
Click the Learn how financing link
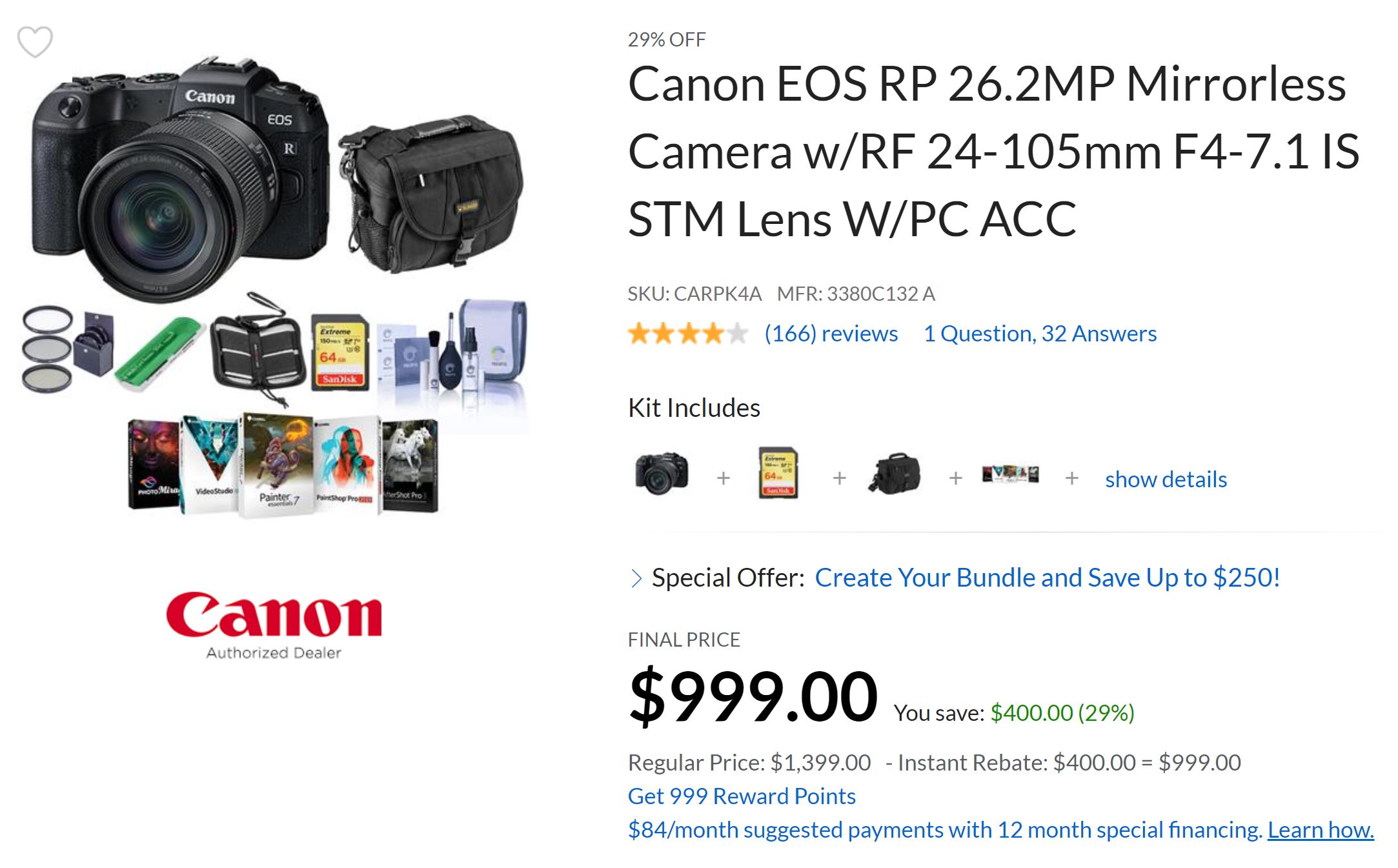[1321, 830]
